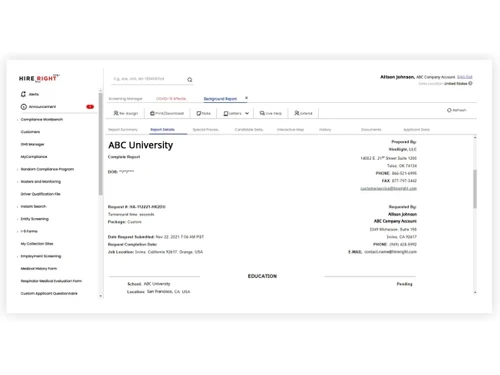Open Medical History Form in sidebar
Image resolution: width=500 pixels, height=375 pixels.
tap(39, 269)
